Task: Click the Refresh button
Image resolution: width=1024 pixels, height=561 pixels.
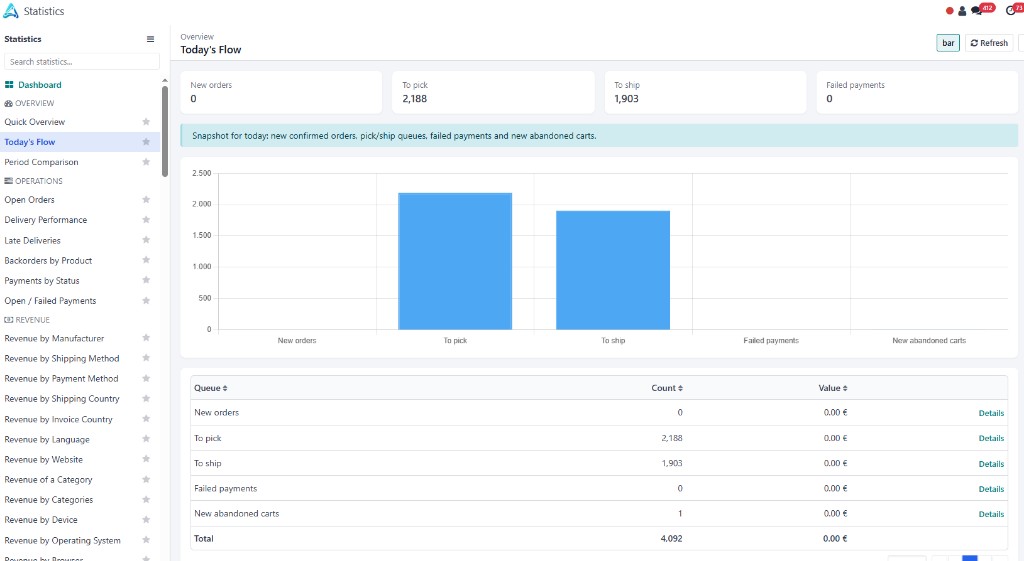Action: [x=989, y=43]
